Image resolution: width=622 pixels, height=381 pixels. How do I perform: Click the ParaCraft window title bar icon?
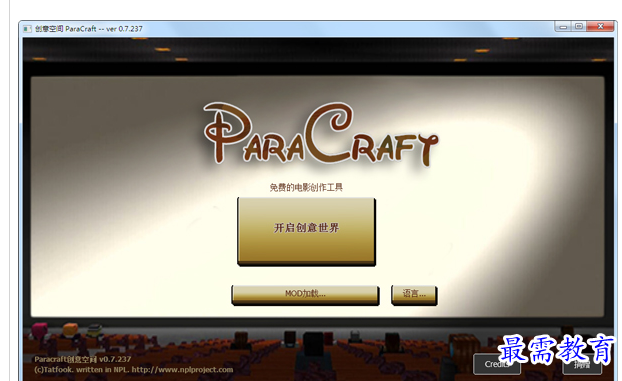click(27, 29)
